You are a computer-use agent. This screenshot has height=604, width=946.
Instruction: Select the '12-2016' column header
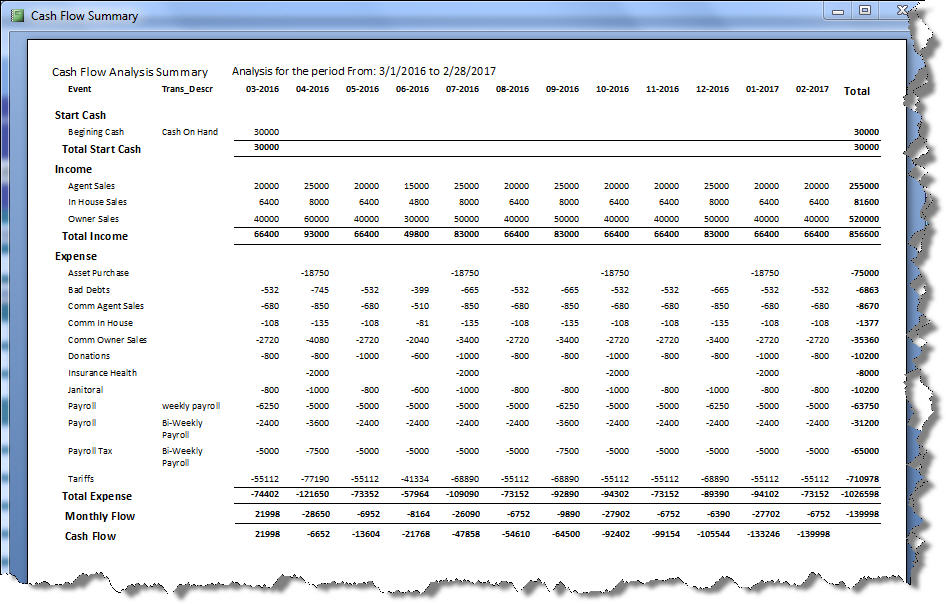(713, 89)
